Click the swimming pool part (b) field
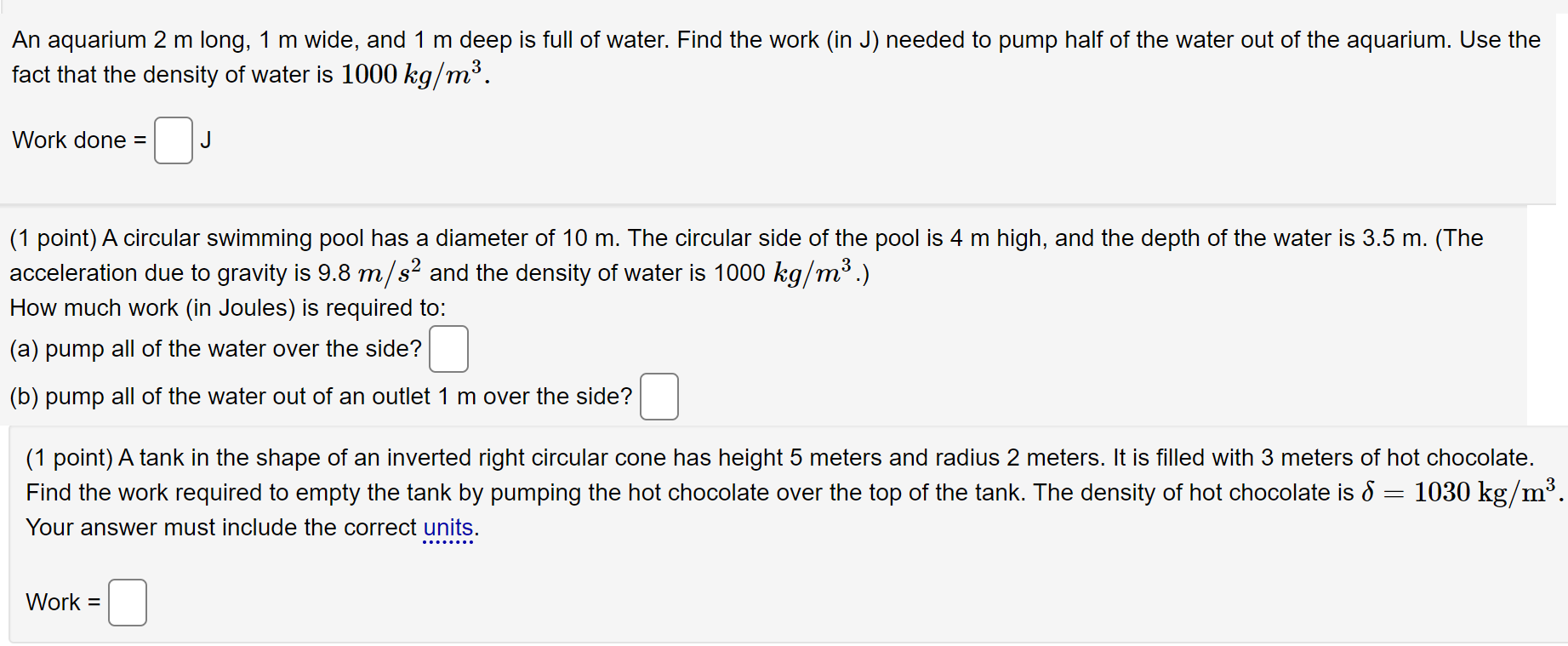This screenshot has height=646, width=1568. click(x=659, y=397)
